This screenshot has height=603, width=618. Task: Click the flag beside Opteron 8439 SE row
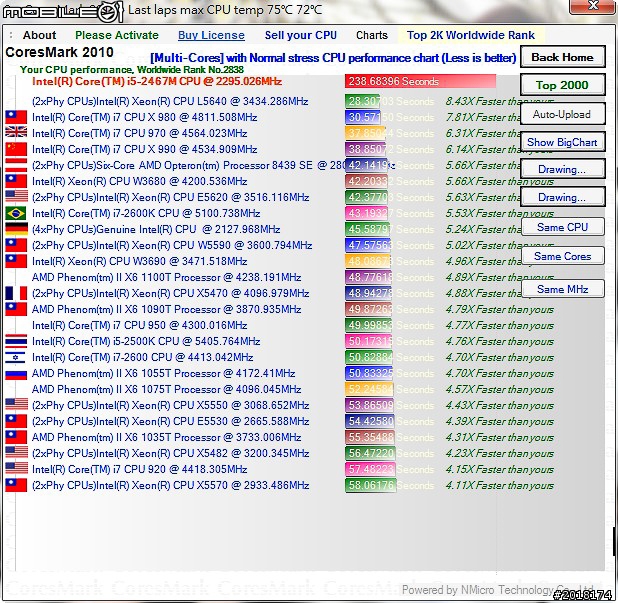tap(16, 165)
